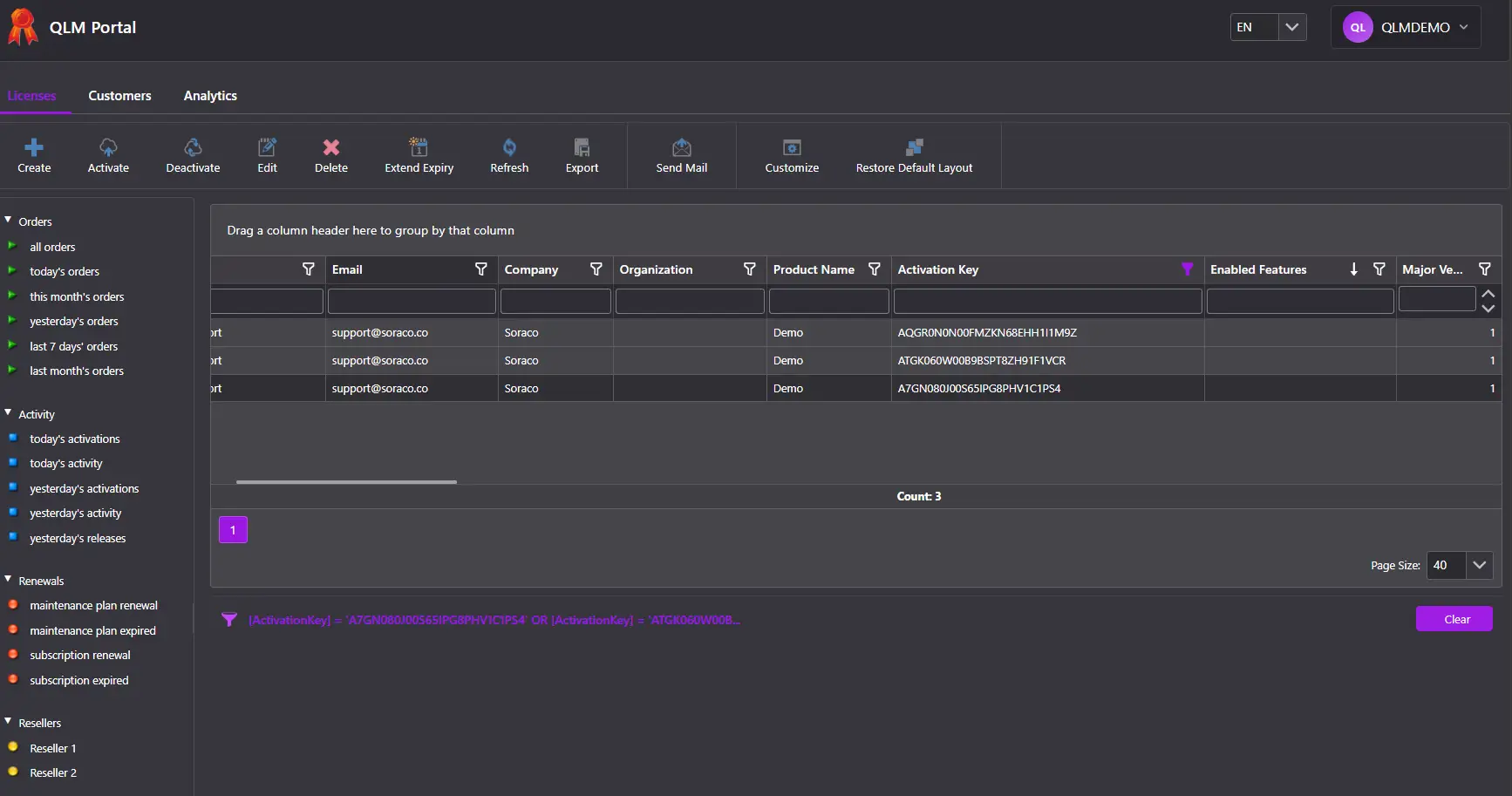Screen dimensions: 1512x796
Task: Click the red Delete icon
Action: click(x=331, y=147)
